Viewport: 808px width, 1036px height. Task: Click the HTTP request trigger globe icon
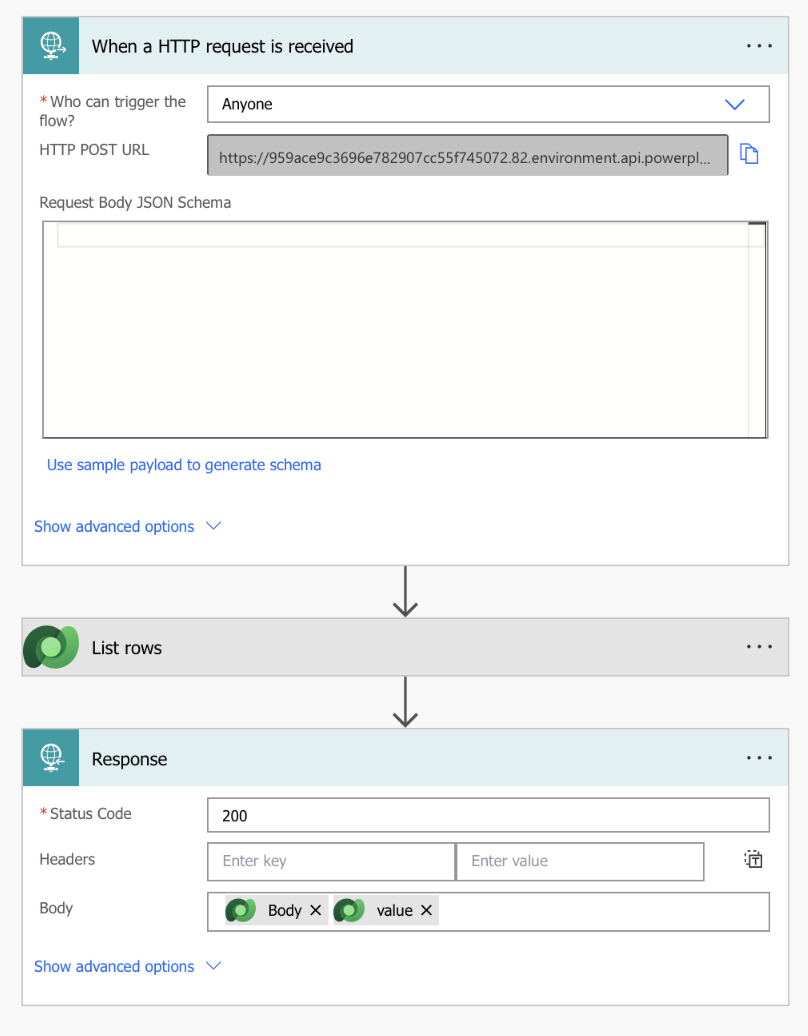[52, 46]
